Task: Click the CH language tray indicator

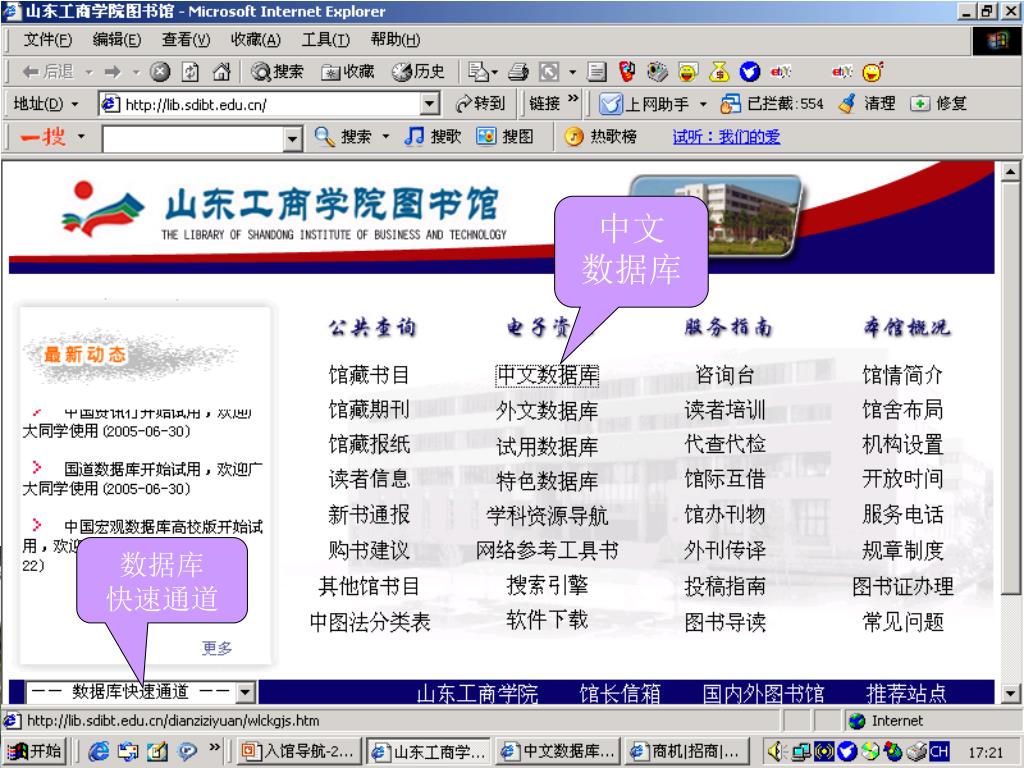Action: tap(938, 752)
